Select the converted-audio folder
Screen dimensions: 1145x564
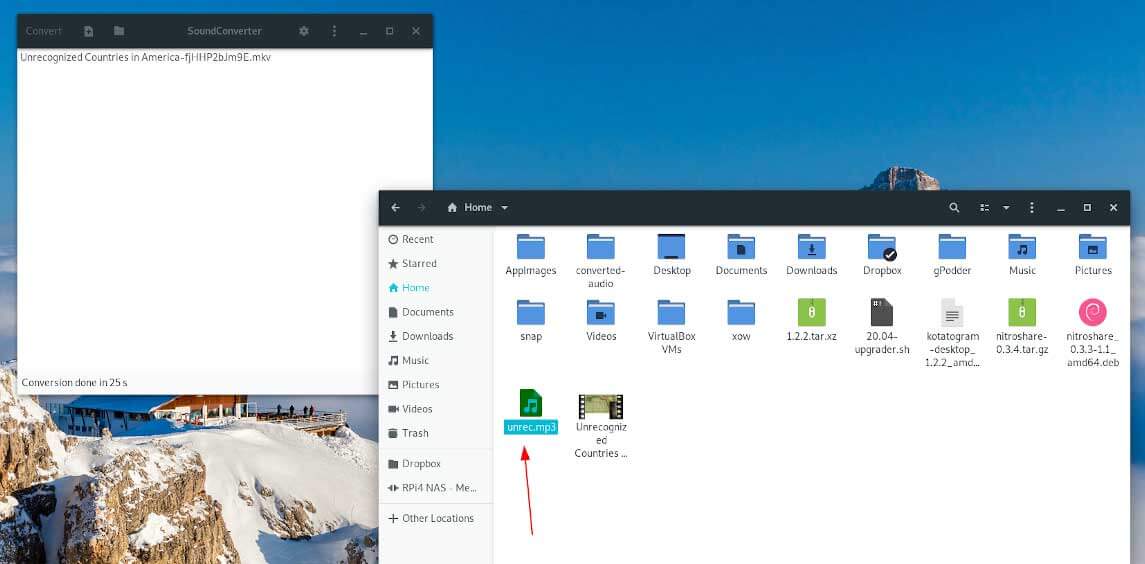point(600,261)
